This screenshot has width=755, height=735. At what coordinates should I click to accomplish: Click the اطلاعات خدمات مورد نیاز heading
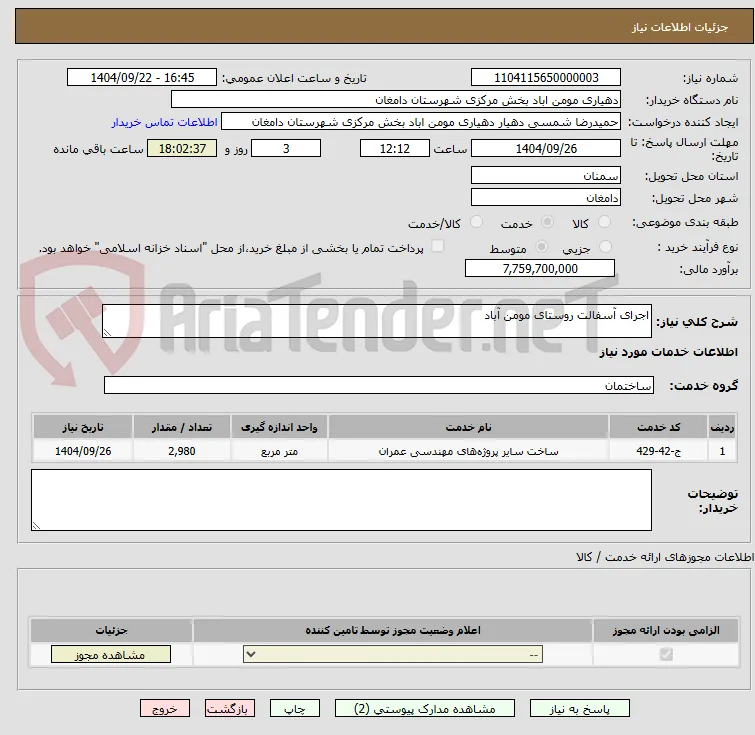pyautogui.click(x=668, y=352)
